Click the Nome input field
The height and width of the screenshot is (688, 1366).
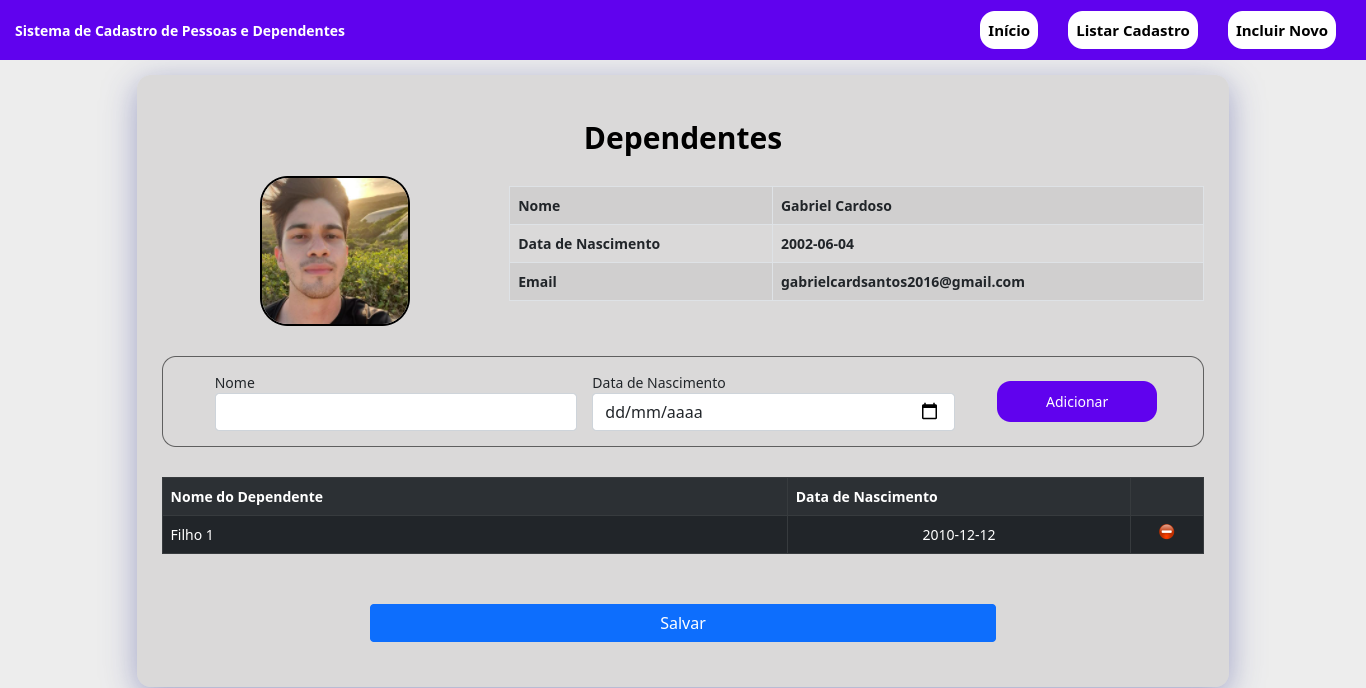tap(395, 411)
